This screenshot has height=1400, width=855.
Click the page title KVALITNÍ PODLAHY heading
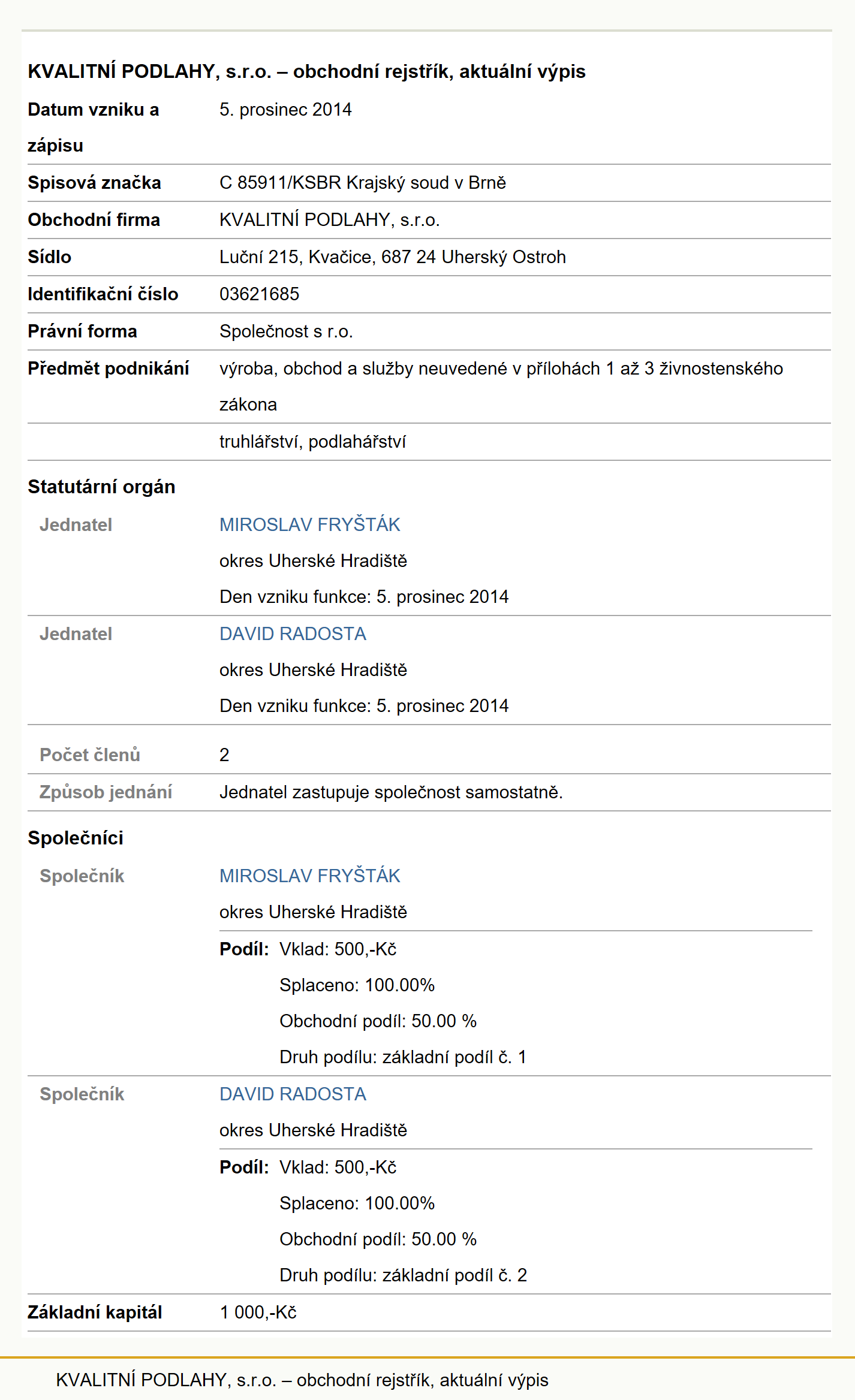[306, 71]
